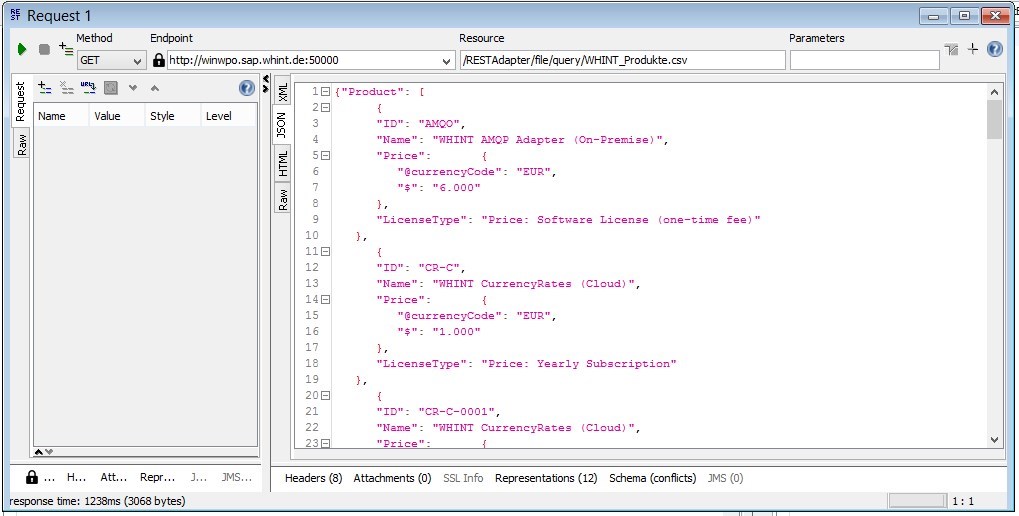Click the add to test case icon

[66, 49]
